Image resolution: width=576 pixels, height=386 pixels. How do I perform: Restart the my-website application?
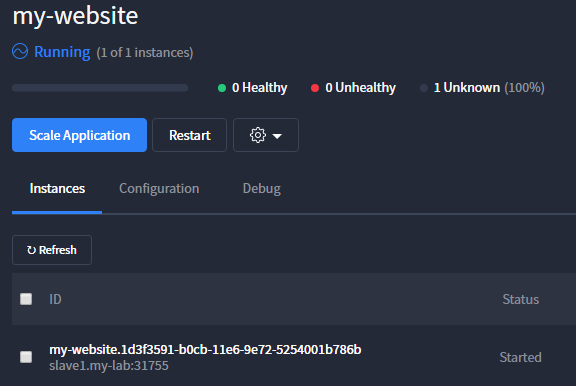[x=190, y=135]
